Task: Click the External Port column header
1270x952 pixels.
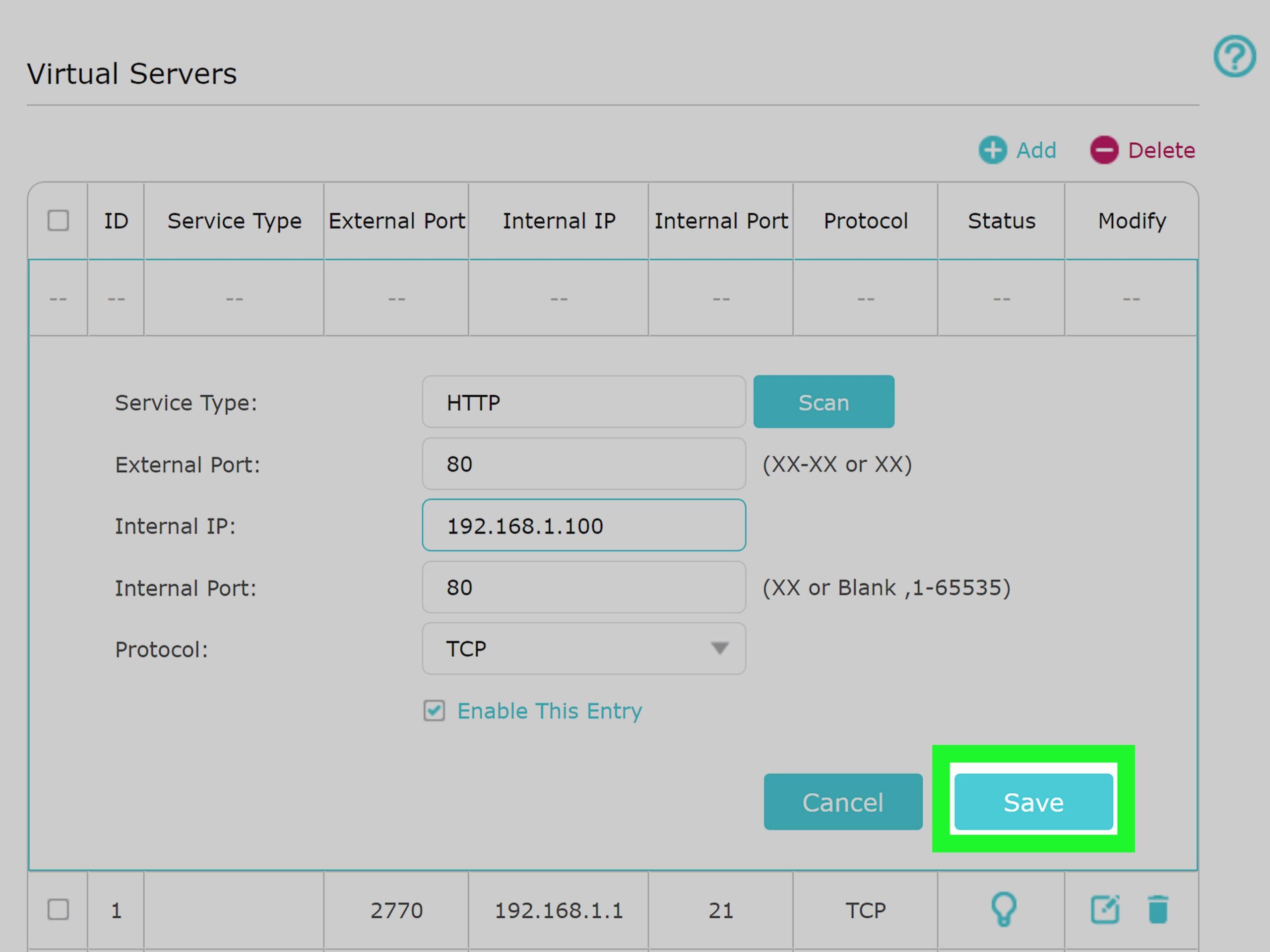Action: (x=396, y=221)
